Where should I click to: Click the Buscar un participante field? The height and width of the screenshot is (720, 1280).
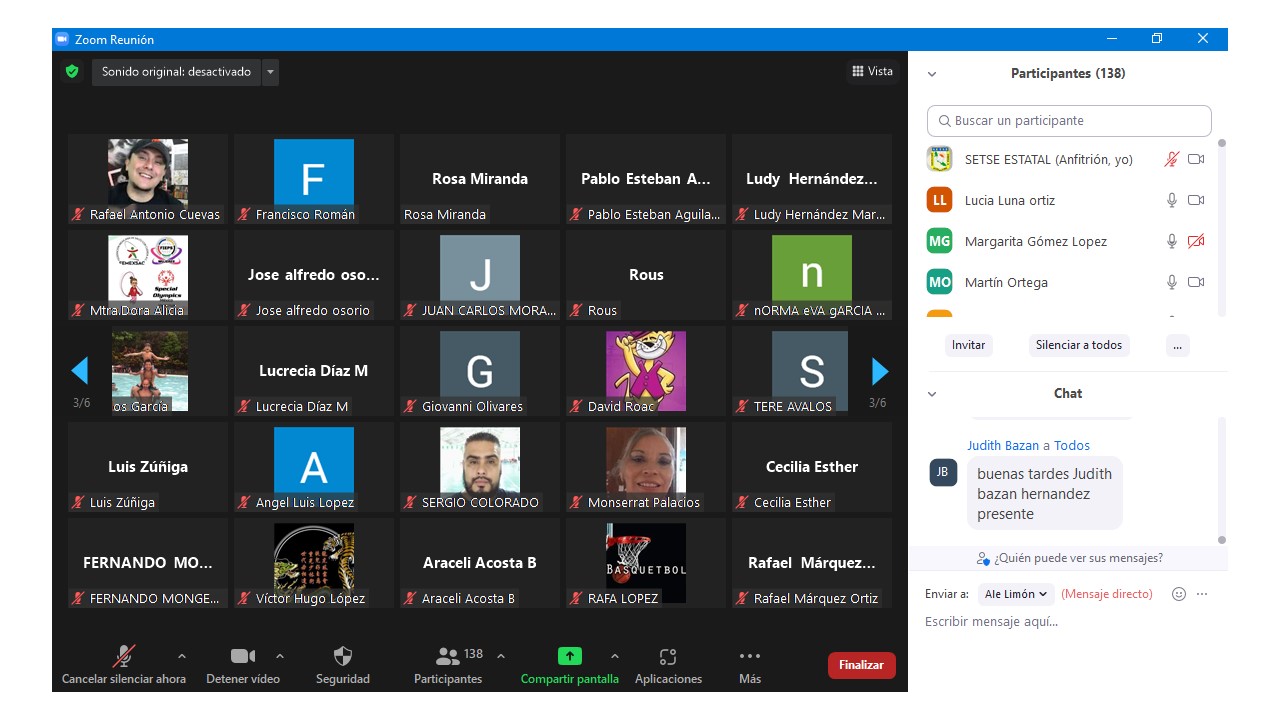pyautogui.click(x=1069, y=121)
